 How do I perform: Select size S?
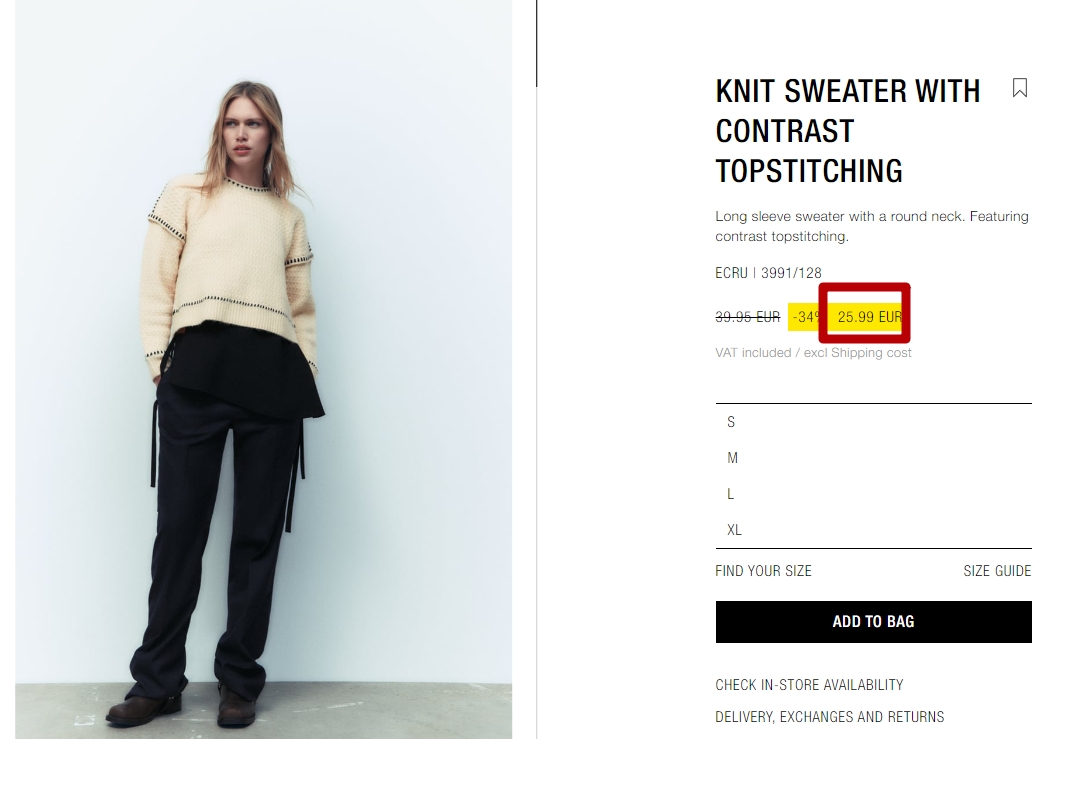pos(874,422)
